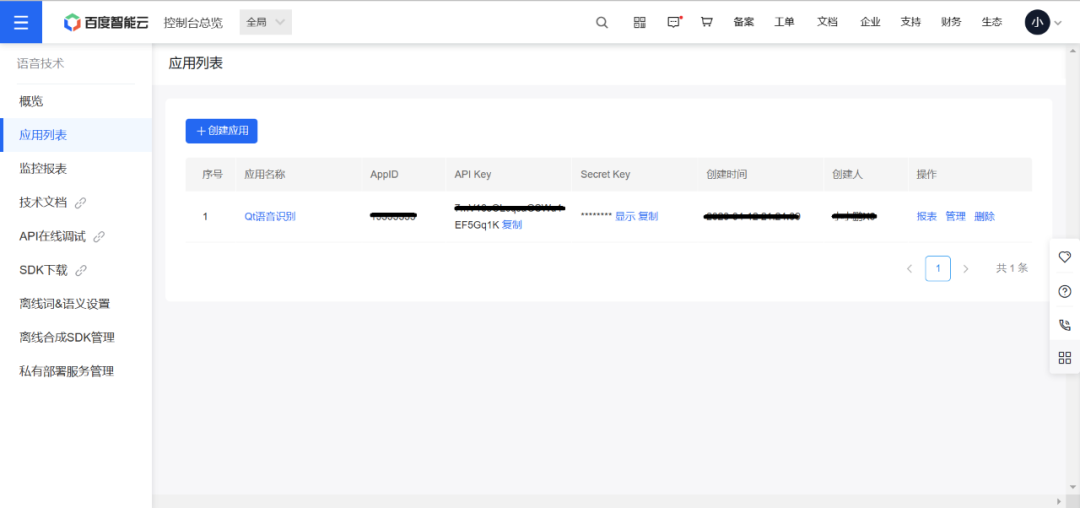Click the phone support icon

click(x=1064, y=325)
